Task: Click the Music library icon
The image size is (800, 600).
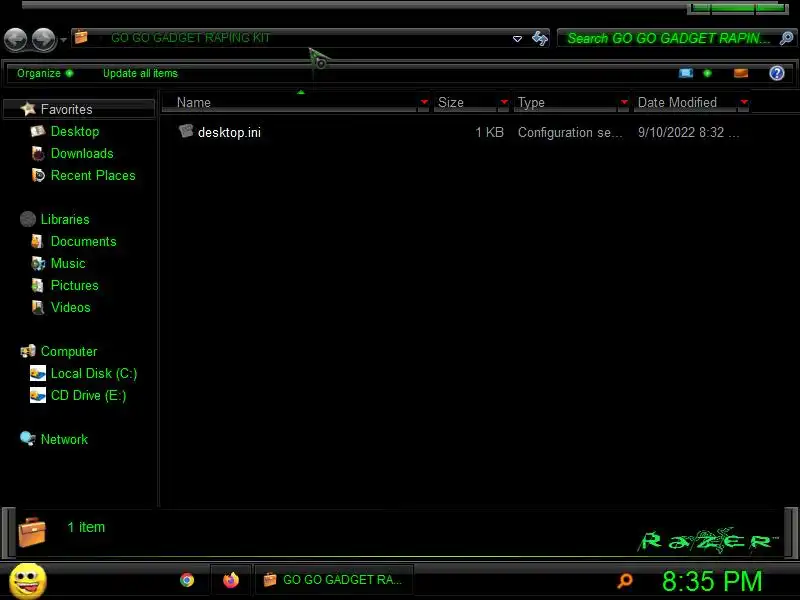Action: [38, 263]
